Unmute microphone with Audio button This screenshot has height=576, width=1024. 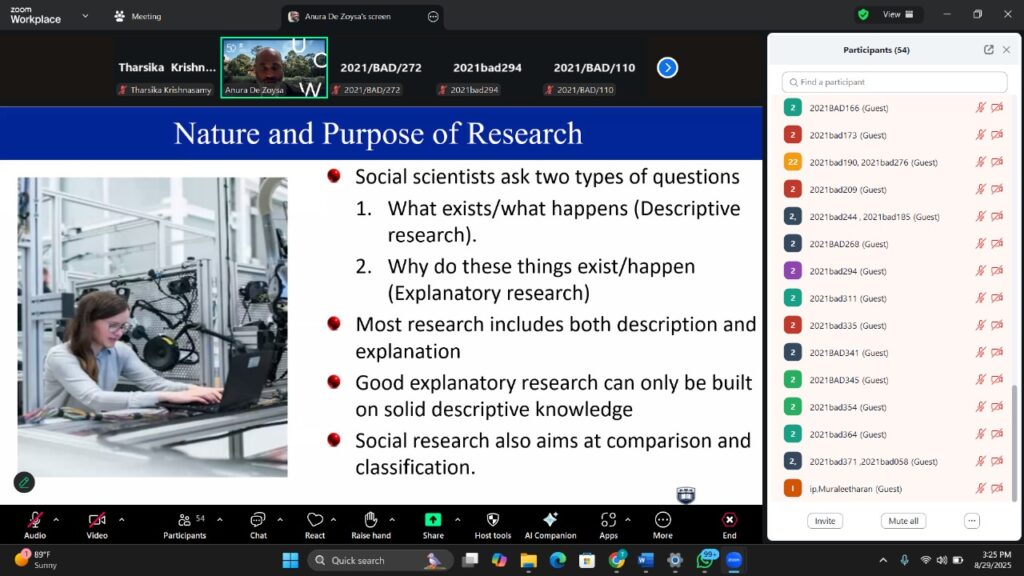click(35, 520)
